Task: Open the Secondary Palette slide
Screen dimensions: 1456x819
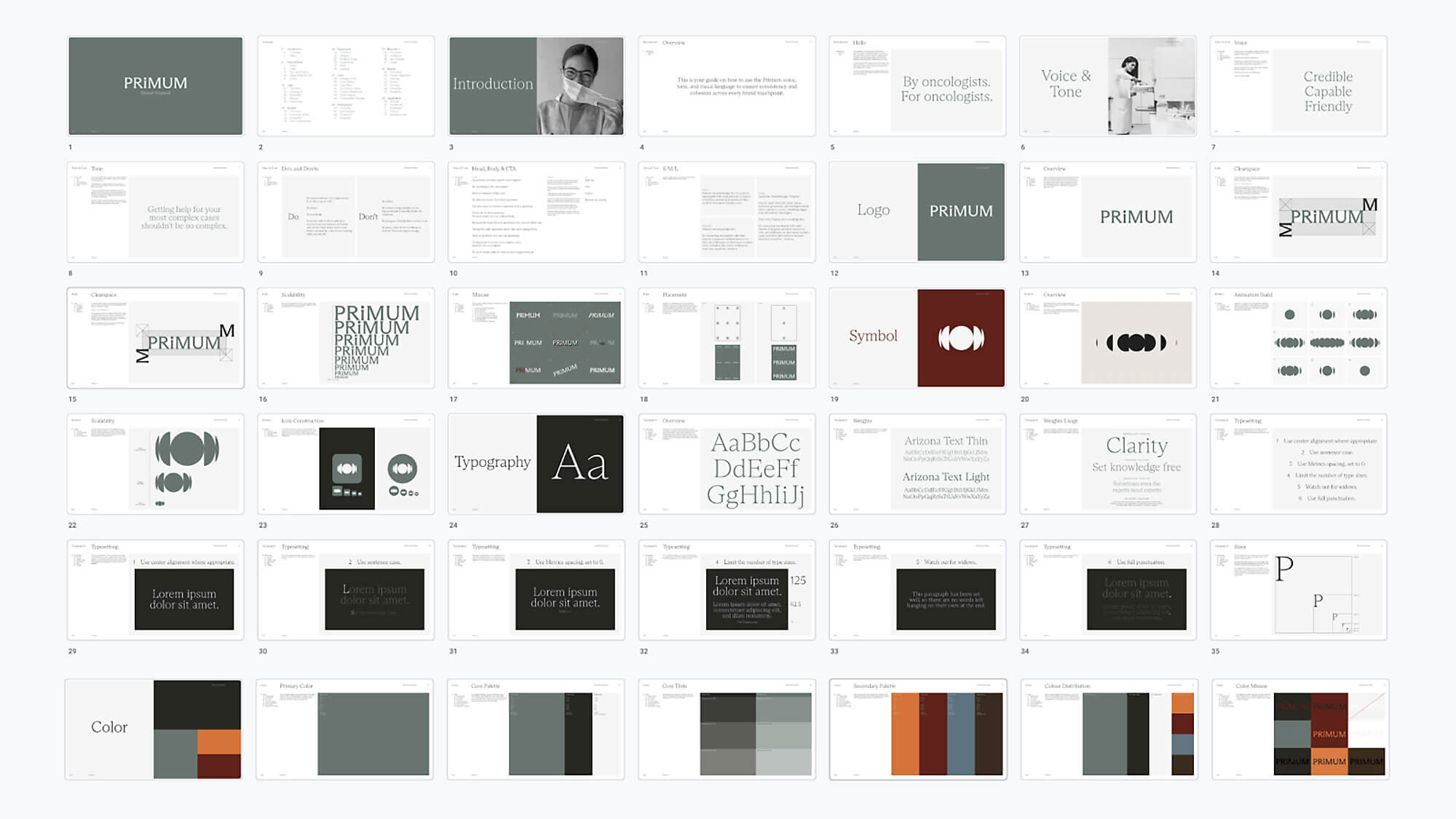Action: coord(917,729)
